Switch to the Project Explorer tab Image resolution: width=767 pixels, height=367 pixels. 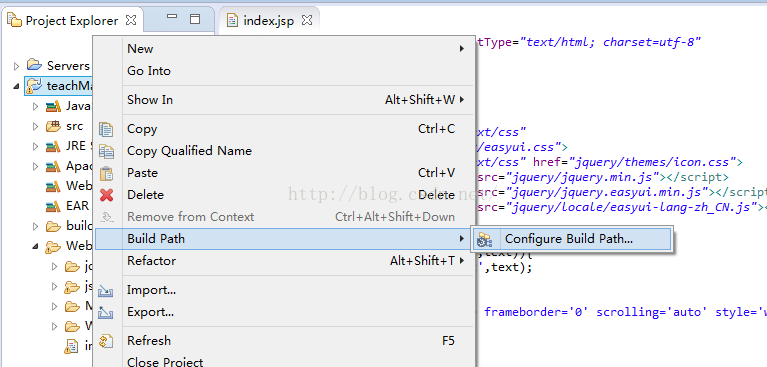[72, 21]
